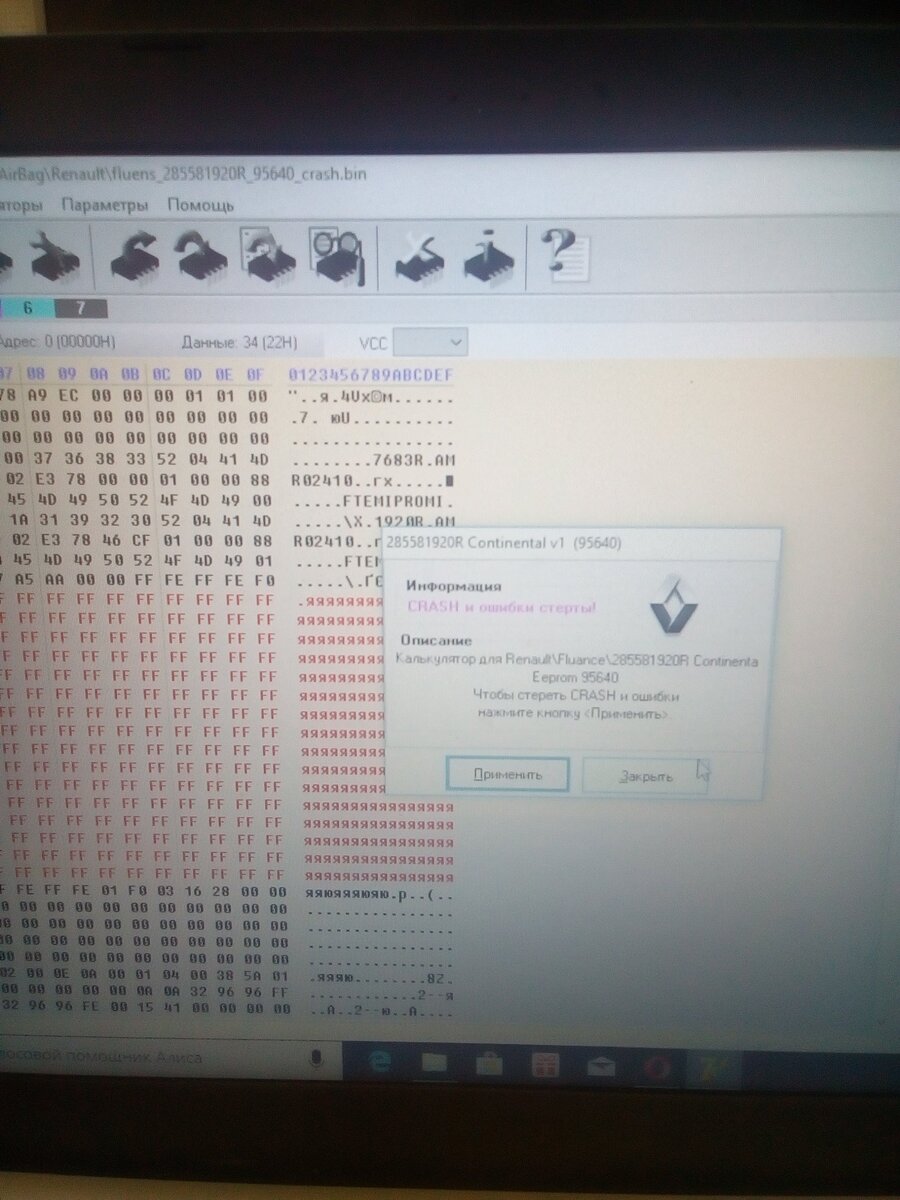Open Opera browser from the taskbar
Screen dimensions: 900x1200
(657, 1068)
